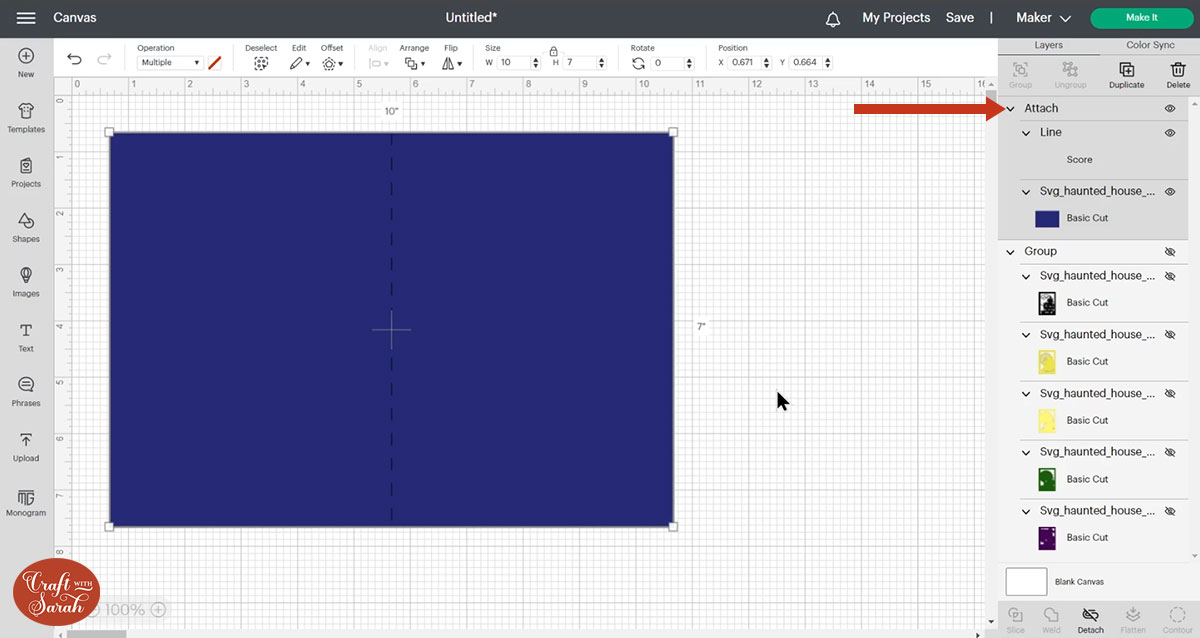1200x638 pixels.
Task: Show the hidden Group layer
Action: coord(1169,252)
